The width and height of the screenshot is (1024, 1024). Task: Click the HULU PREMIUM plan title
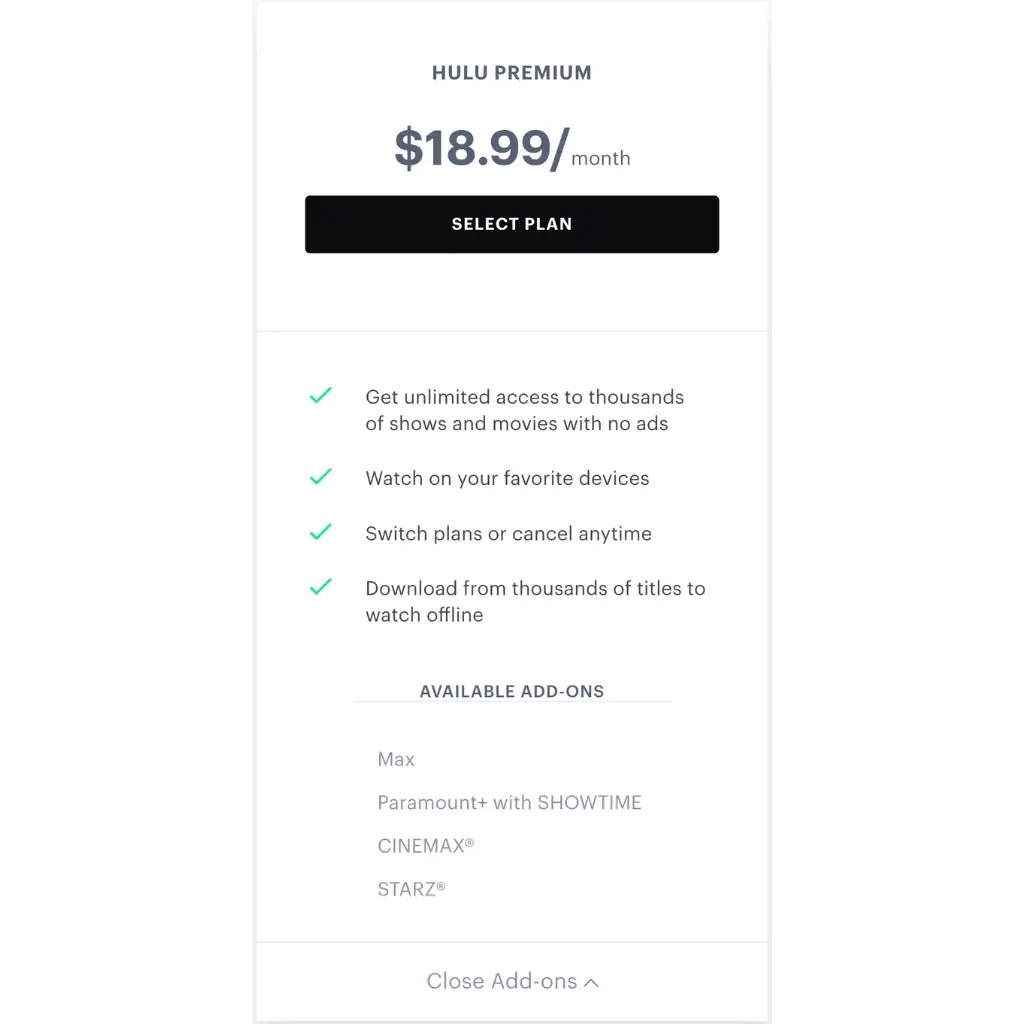[x=511, y=73]
